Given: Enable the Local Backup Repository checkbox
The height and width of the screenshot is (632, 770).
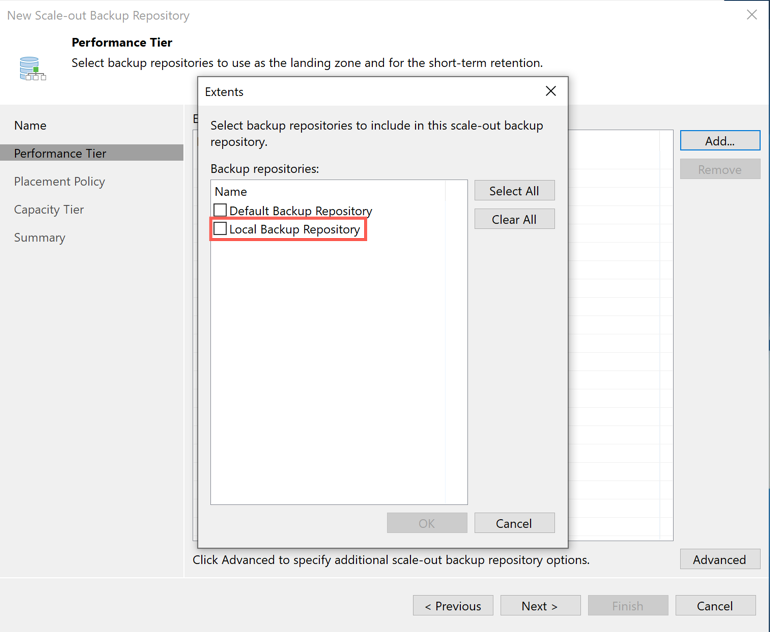Looking at the screenshot, I should (x=220, y=229).
